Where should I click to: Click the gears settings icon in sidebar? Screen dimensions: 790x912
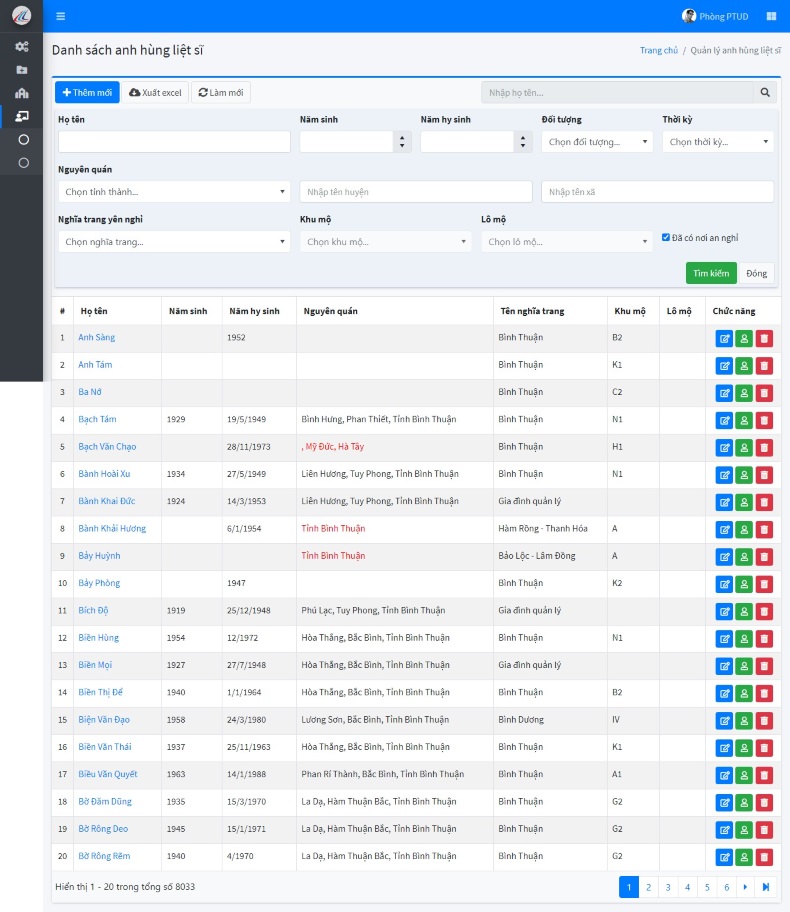(x=22, y=46)
